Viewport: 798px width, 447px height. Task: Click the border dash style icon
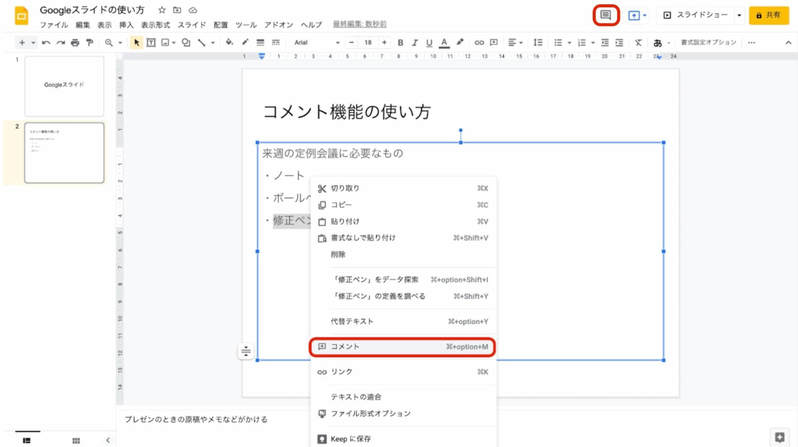click(x=275, y=43)
